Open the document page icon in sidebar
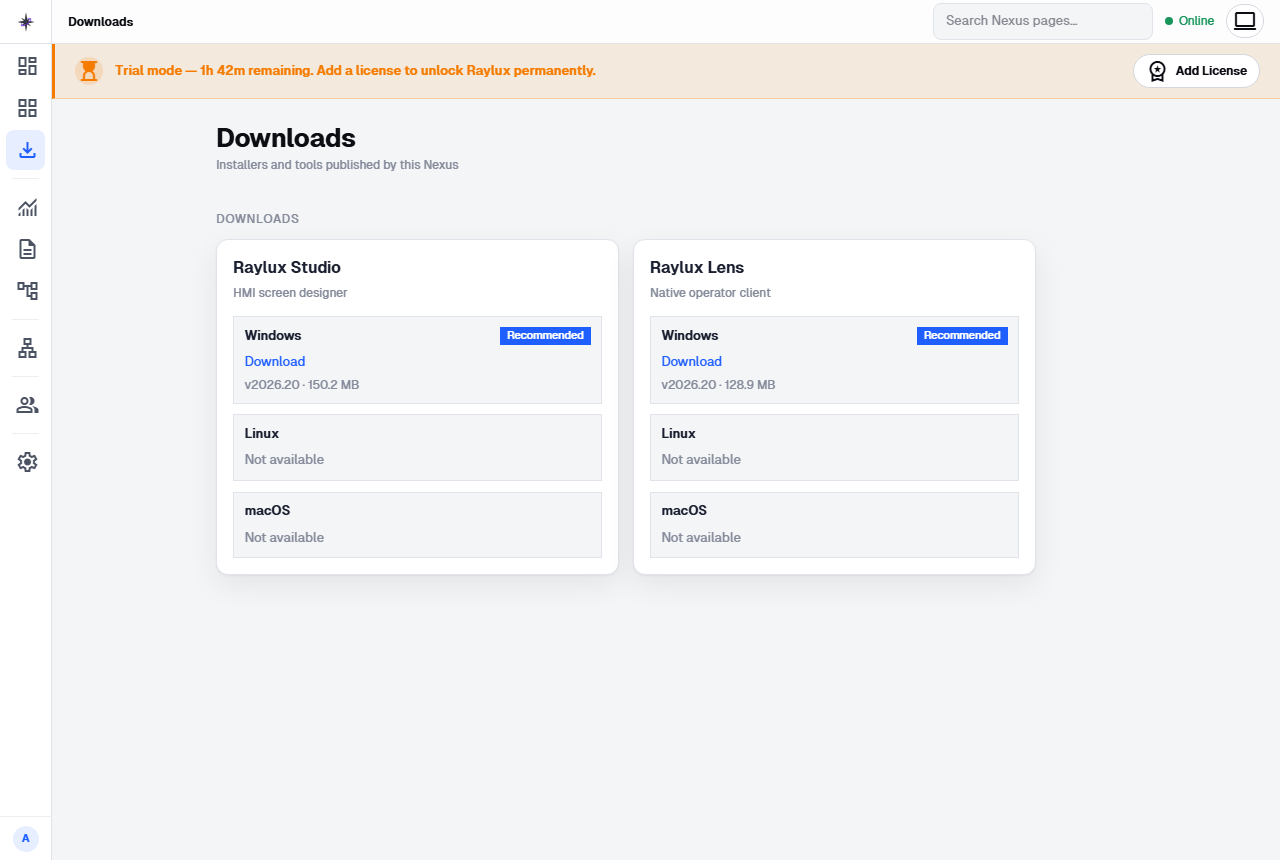The height and width of the screenshot is (860, 1280). click(x=28, y=249)
